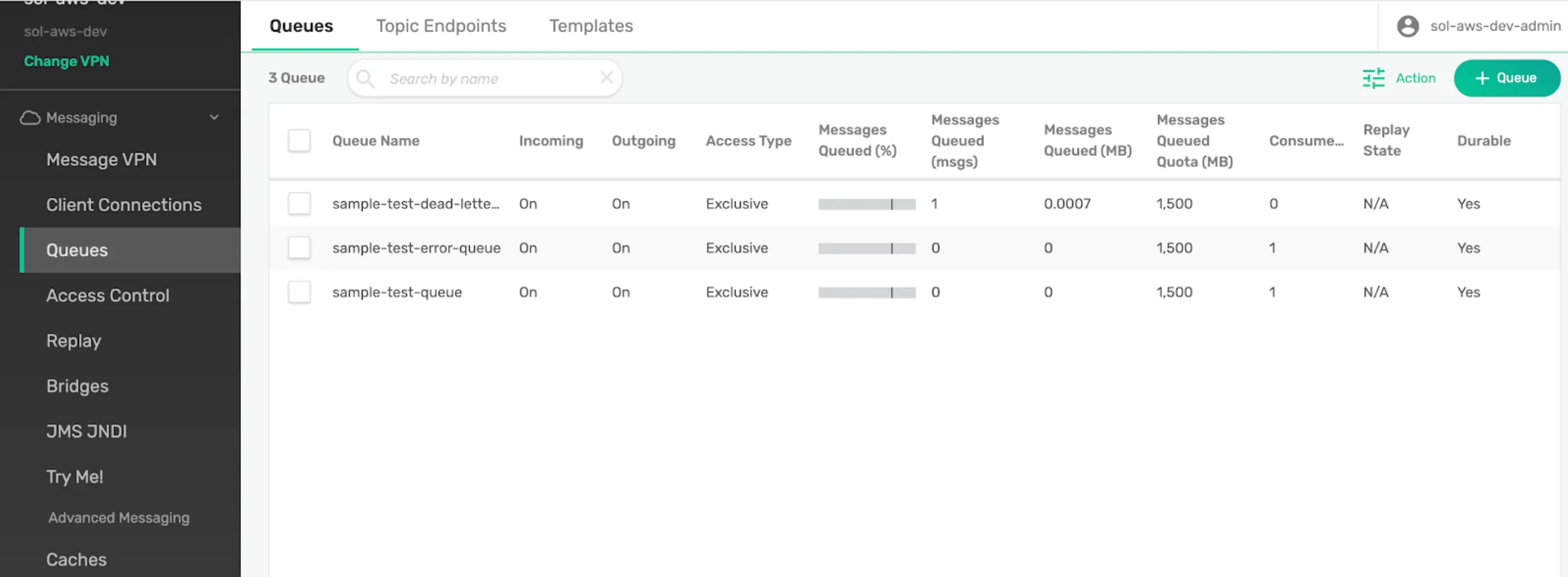
Task: Click 1,500 quota in sample-test-queue row
Action: (1174, 292)
